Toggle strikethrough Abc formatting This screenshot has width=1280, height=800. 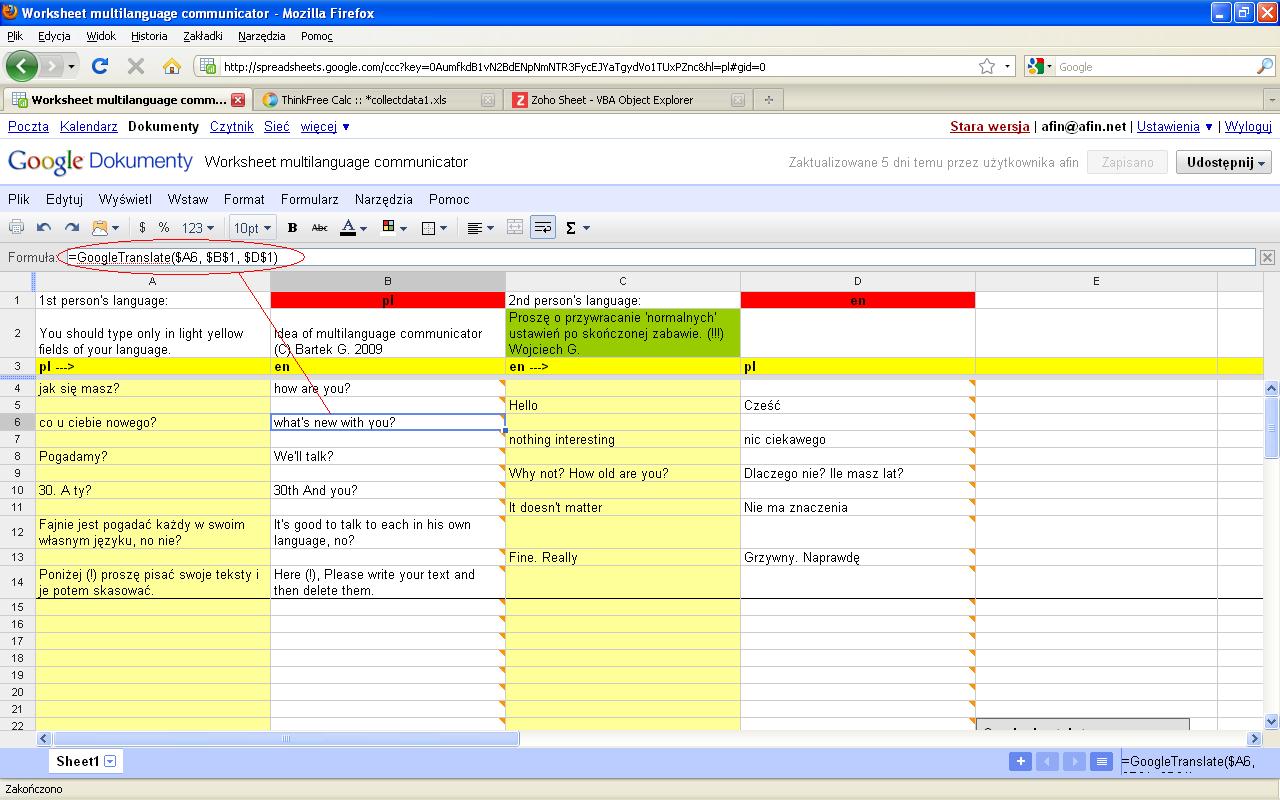point(320,228)
